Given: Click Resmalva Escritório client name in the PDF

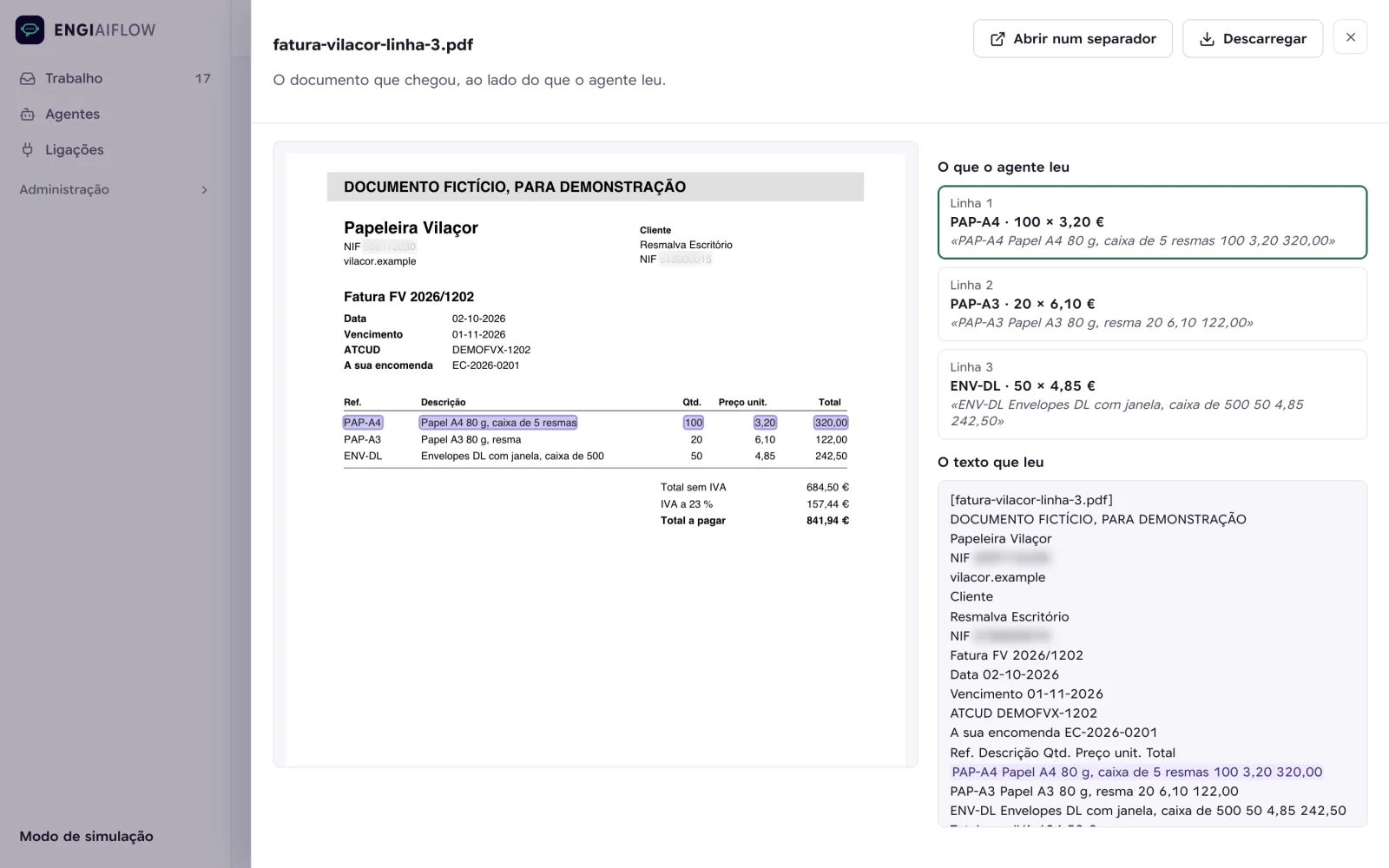Looking at the screenshot, I should click(686, 245).
